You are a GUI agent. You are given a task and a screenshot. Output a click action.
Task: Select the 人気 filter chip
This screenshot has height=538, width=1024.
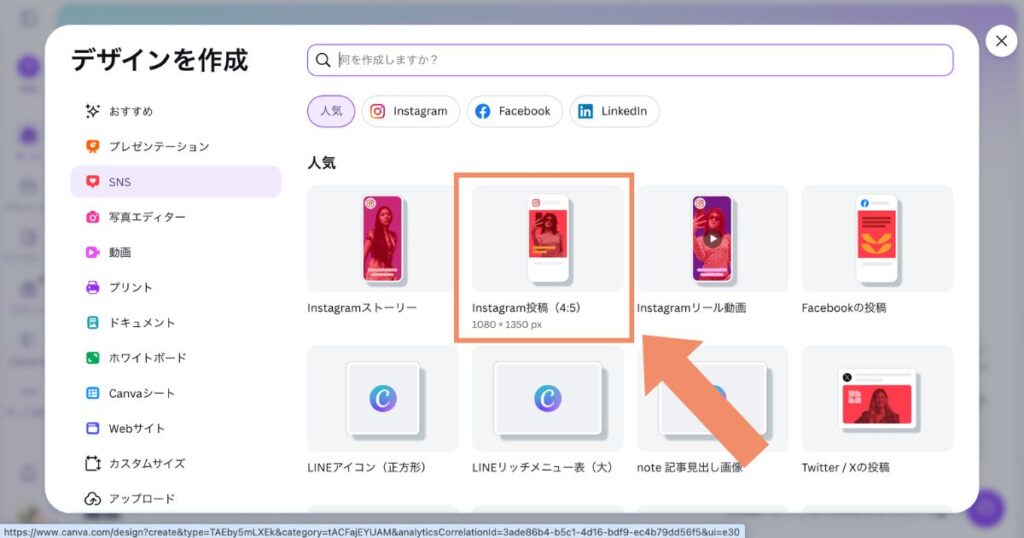[x=331, y=111]
